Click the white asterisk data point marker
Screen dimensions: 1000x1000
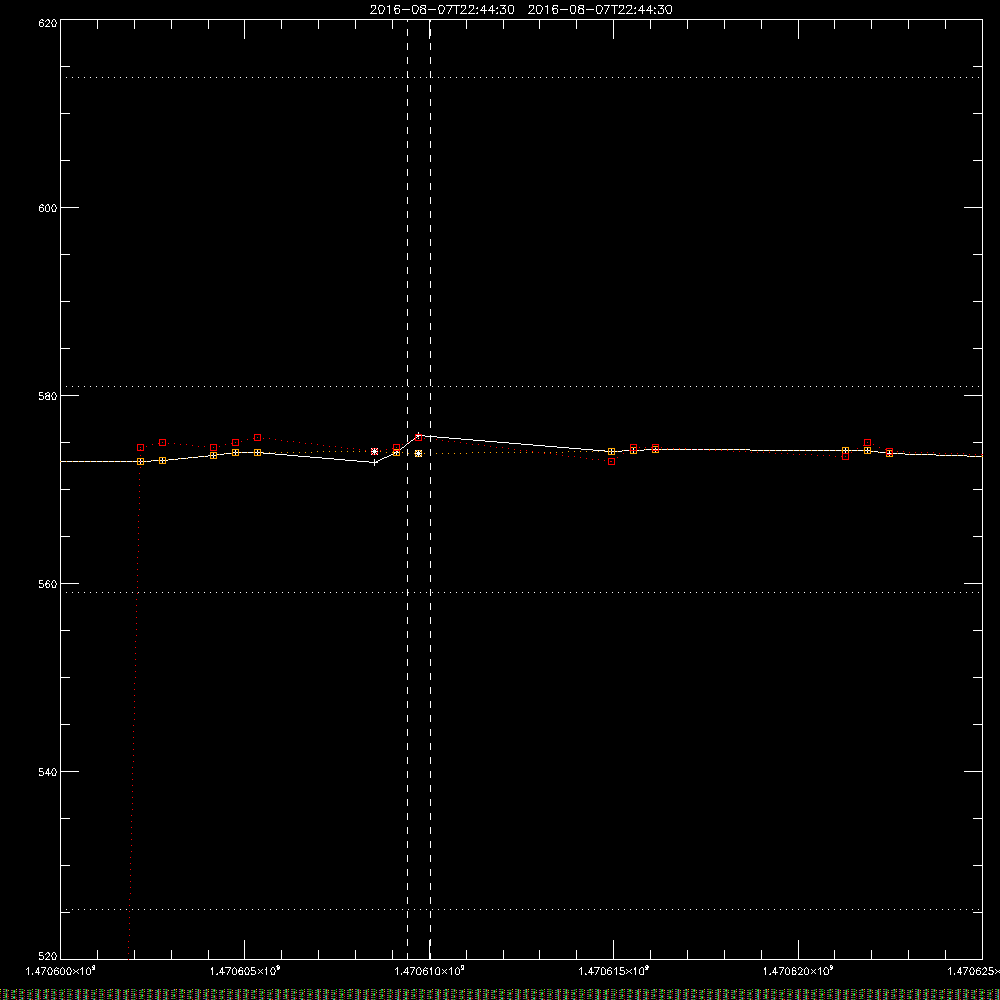tap(374, 452)
